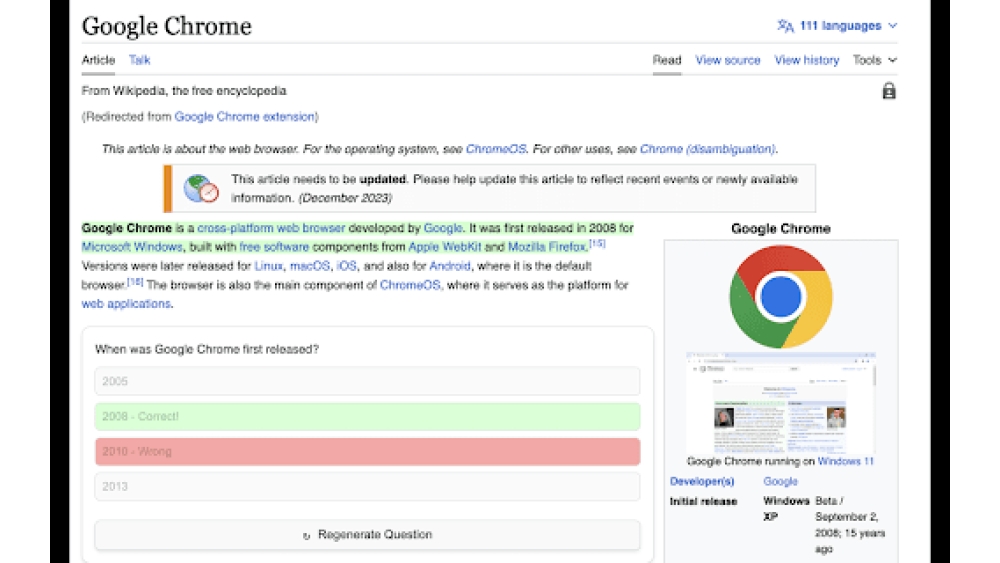The height and width of the screenshot is (563, 1000).
Task: Choose the 2005 answer option
Action: [x=367, y=381]
